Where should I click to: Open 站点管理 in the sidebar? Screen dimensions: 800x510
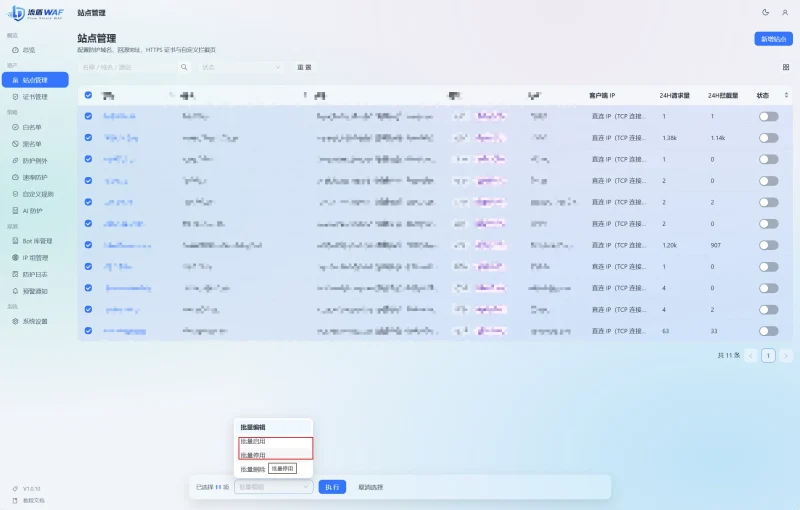pyautogui.click(x=35, y=80)
